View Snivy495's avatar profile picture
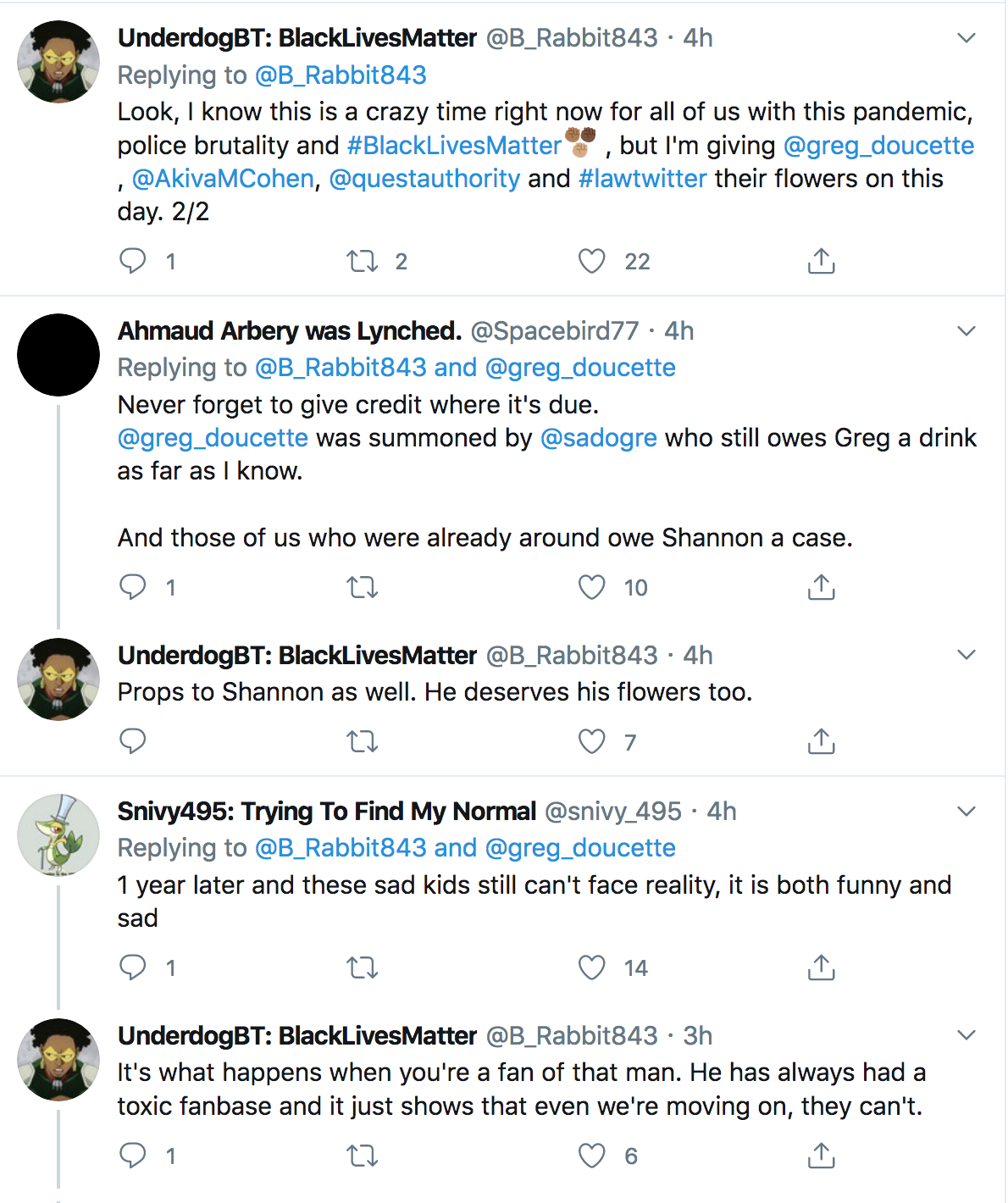1008x1203 pixels. click(58, 834)
